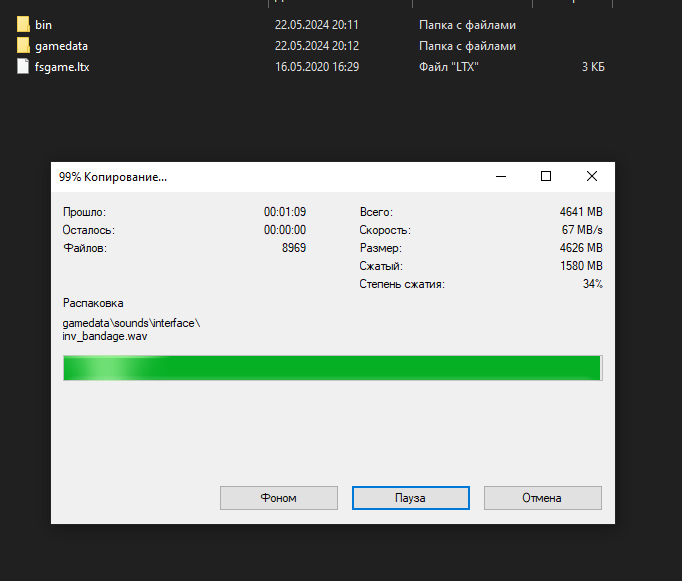Select the bin folder icon
Screen dimensions: 682x581
[x=23, y=24]
